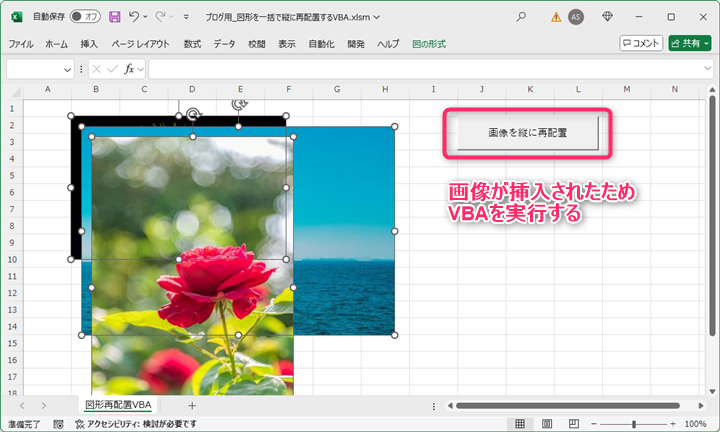Open the undo history dropdown arrow

(x=146, y=17)
